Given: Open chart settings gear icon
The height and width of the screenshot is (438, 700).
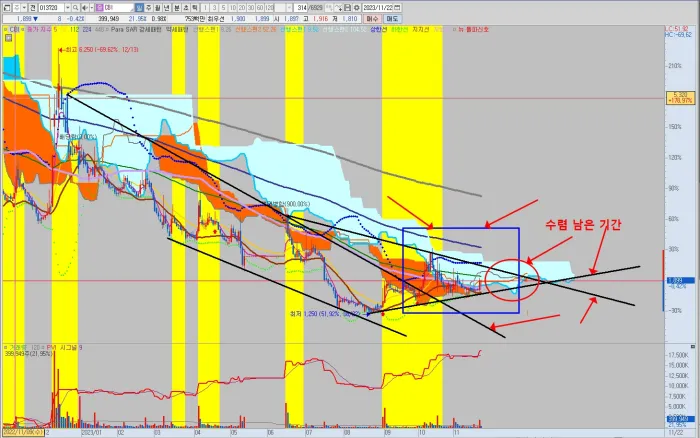Looking at the screenshot, I should click(357, 8).
